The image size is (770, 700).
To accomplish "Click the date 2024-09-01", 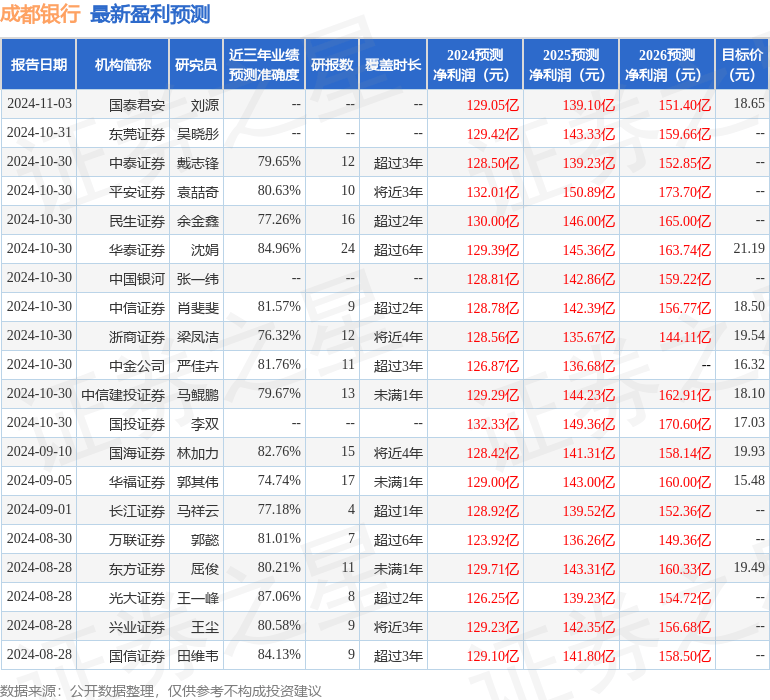I will coord(39,509).
